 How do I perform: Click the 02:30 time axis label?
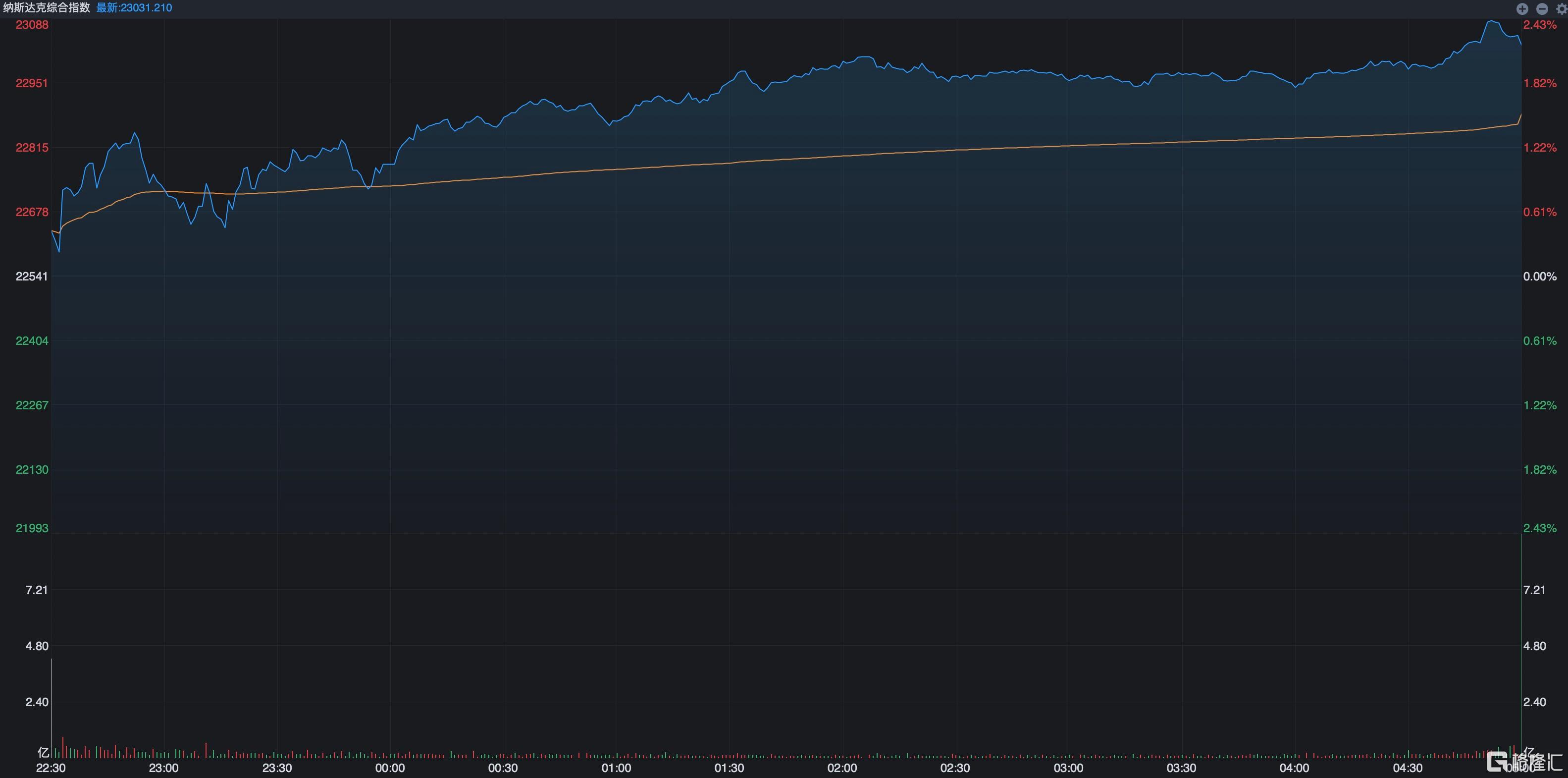[x=955, y=768]
